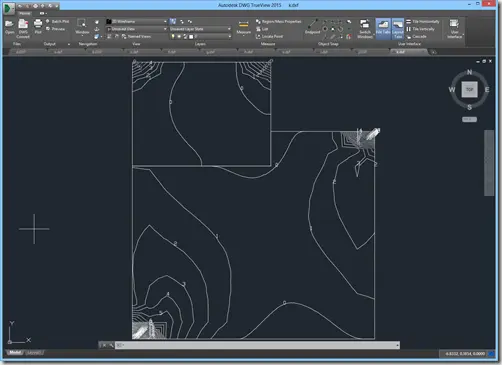Toggle the Layout Tabs button
Viewport: 502px width, 365px height.
(398, 28)
